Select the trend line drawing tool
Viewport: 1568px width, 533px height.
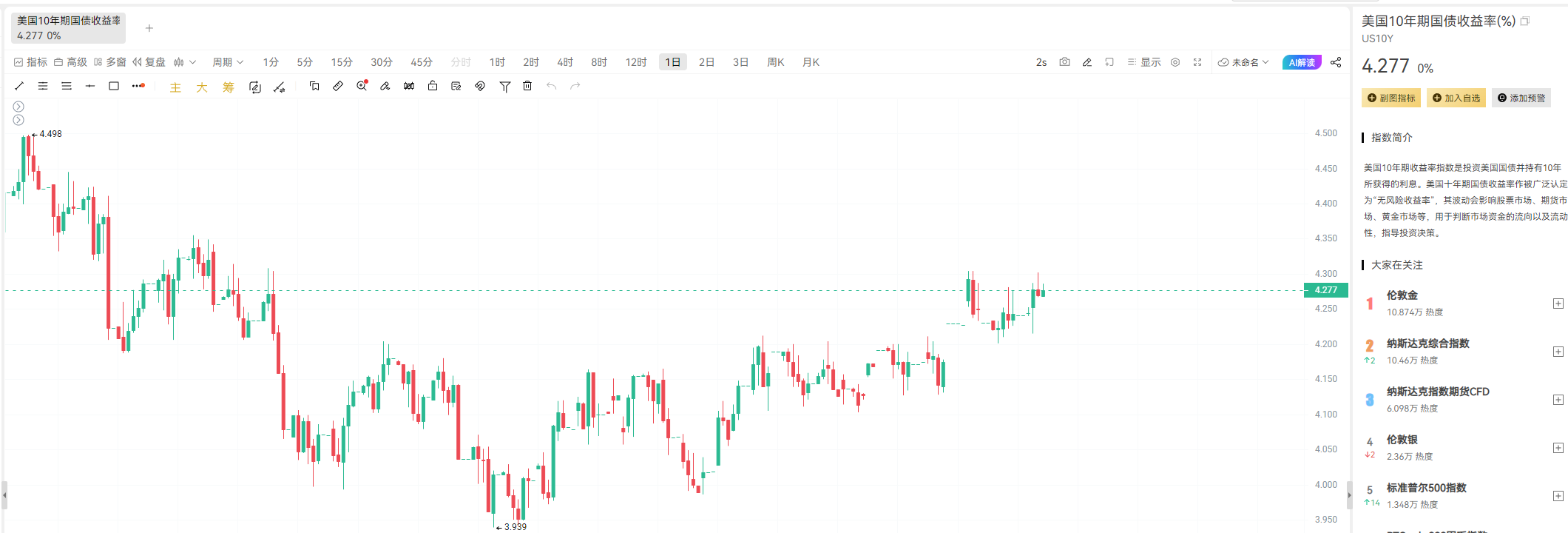(19, 87)
